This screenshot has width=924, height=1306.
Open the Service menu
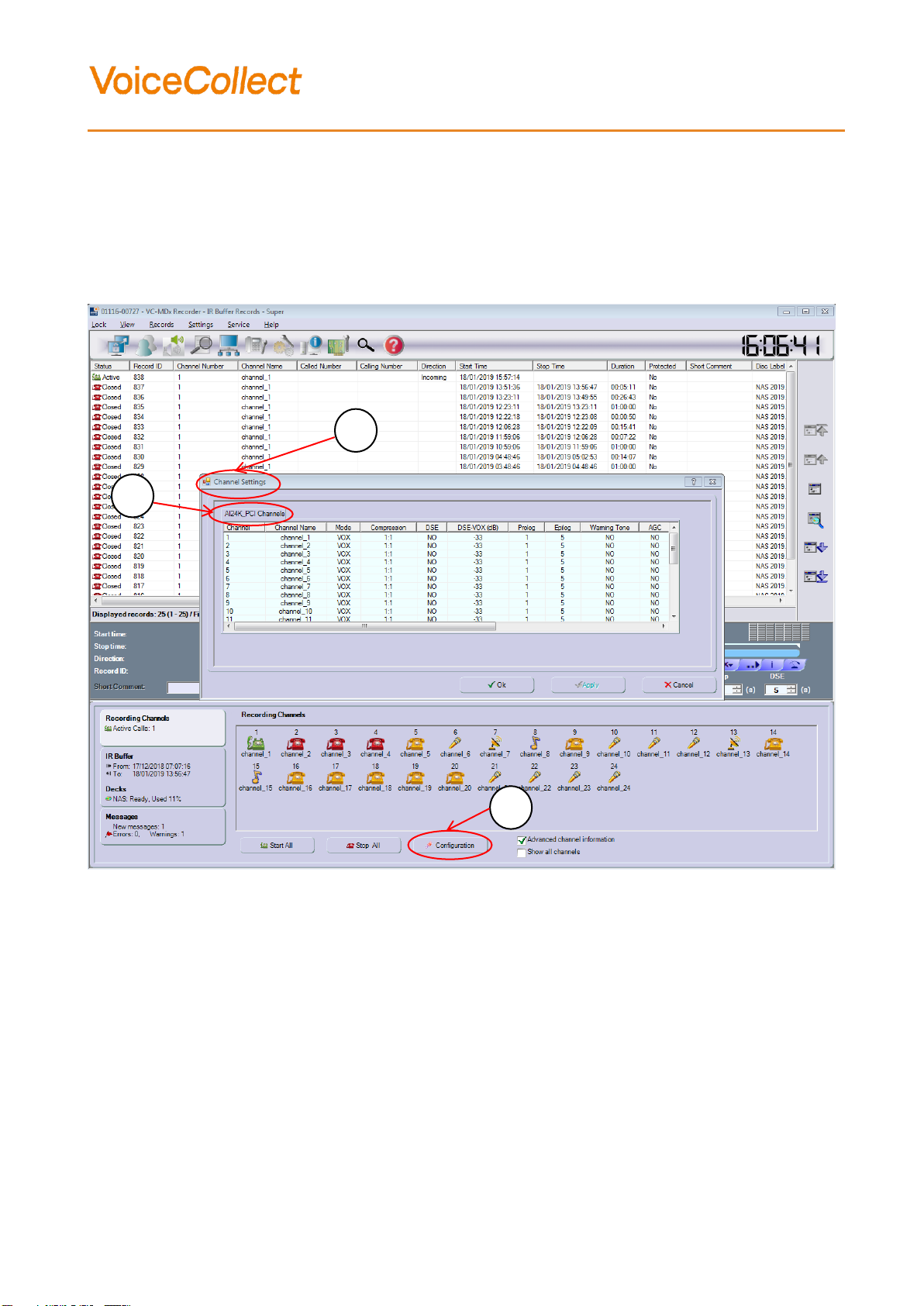tap(239, 325)
